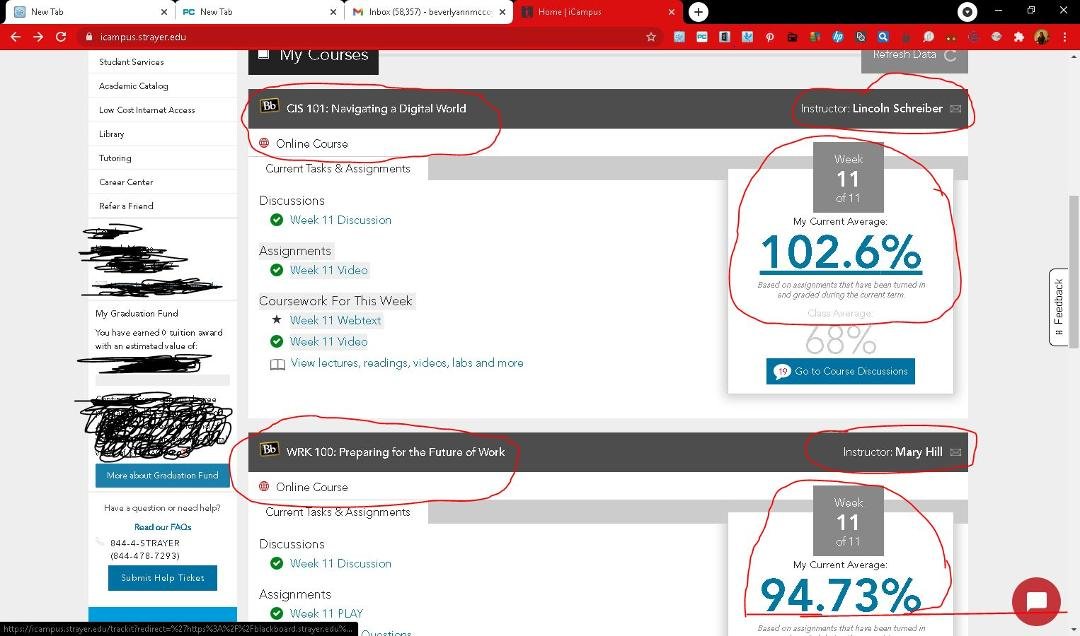Click the site padlock in address bar

pyautogui.click(x=88, y=37)
